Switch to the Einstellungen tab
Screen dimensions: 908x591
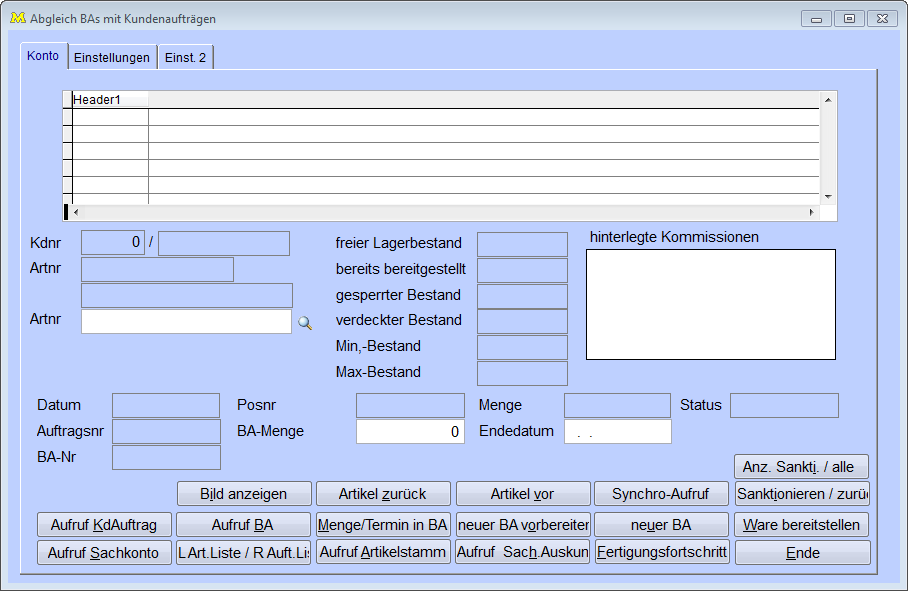tap(112, 58)
